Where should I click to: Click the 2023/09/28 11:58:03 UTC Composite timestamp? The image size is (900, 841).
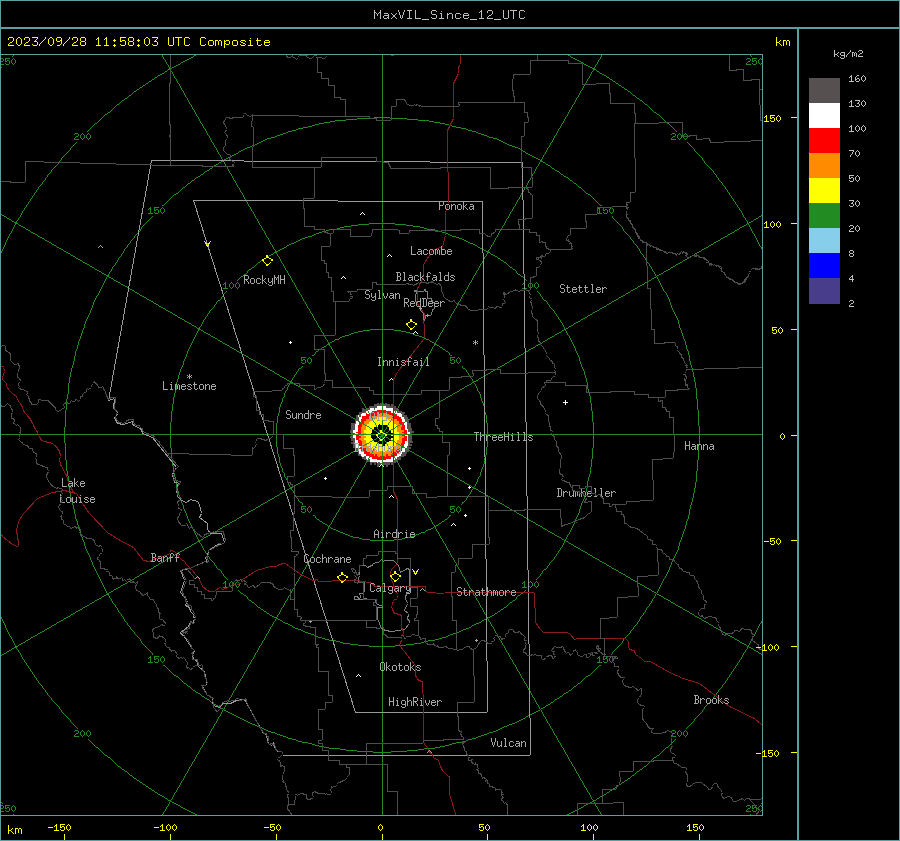tap(138, 42)
